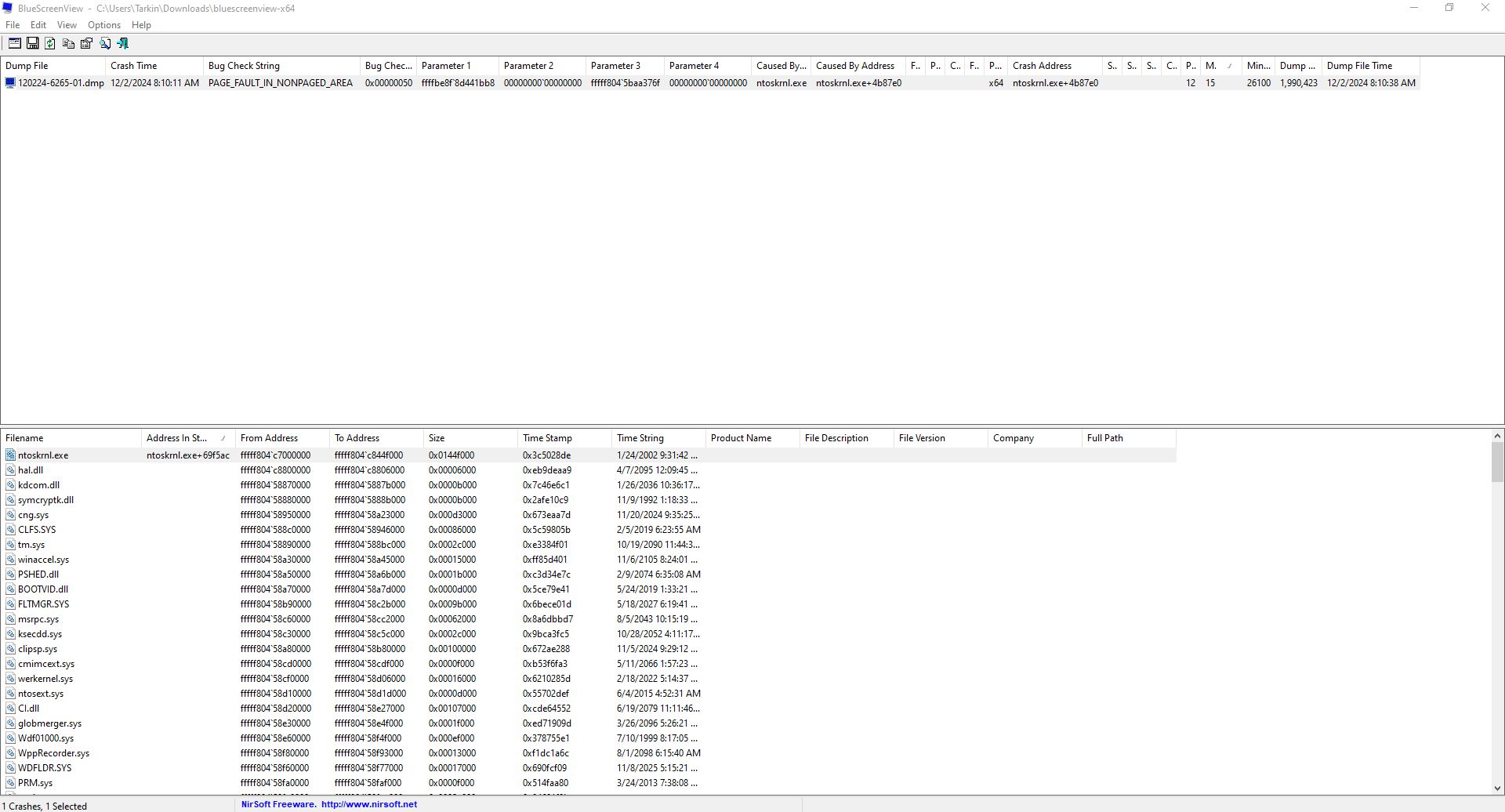1505x812 pixels.
Task: Sort by Caused By Address column header
Action: click(x=858, y=66)
